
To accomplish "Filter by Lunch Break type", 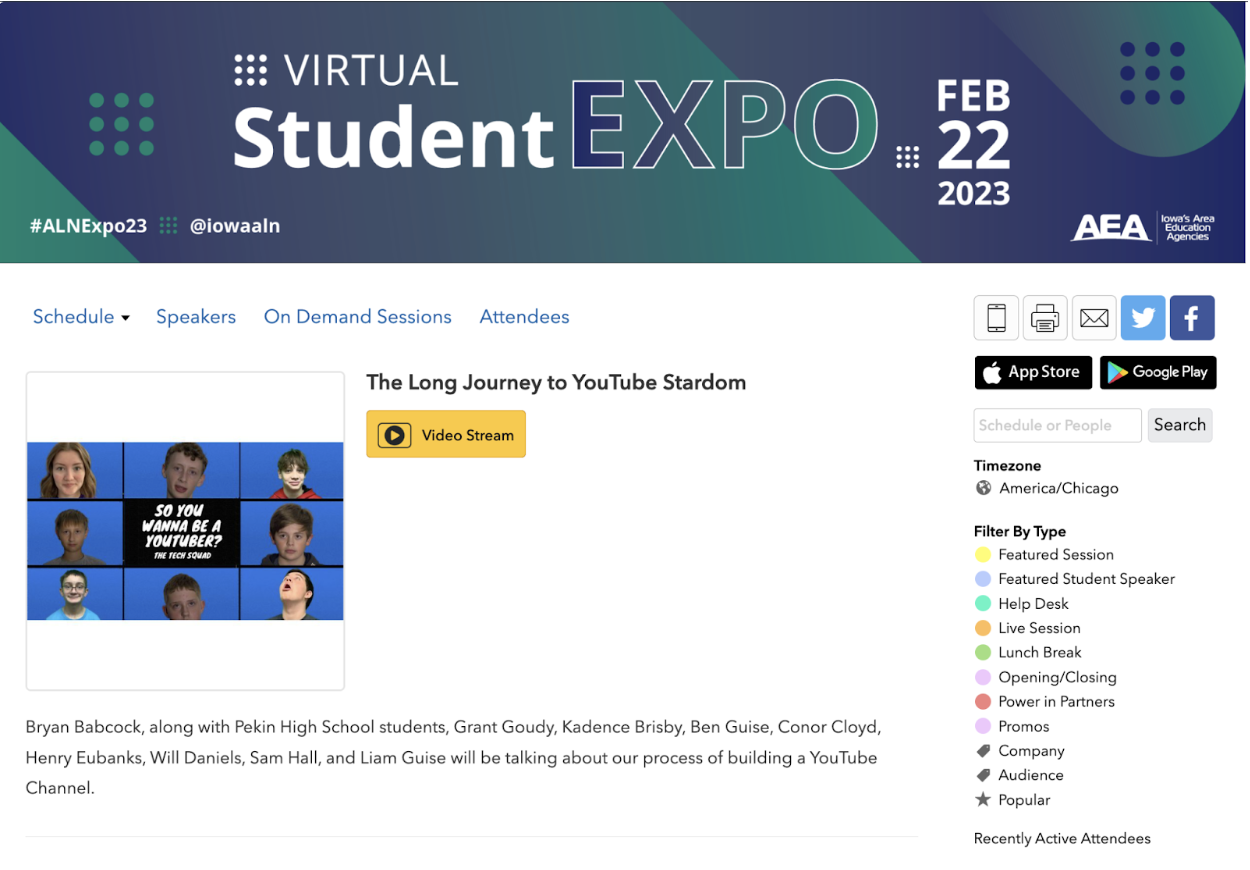I will tap(1040, 652).
